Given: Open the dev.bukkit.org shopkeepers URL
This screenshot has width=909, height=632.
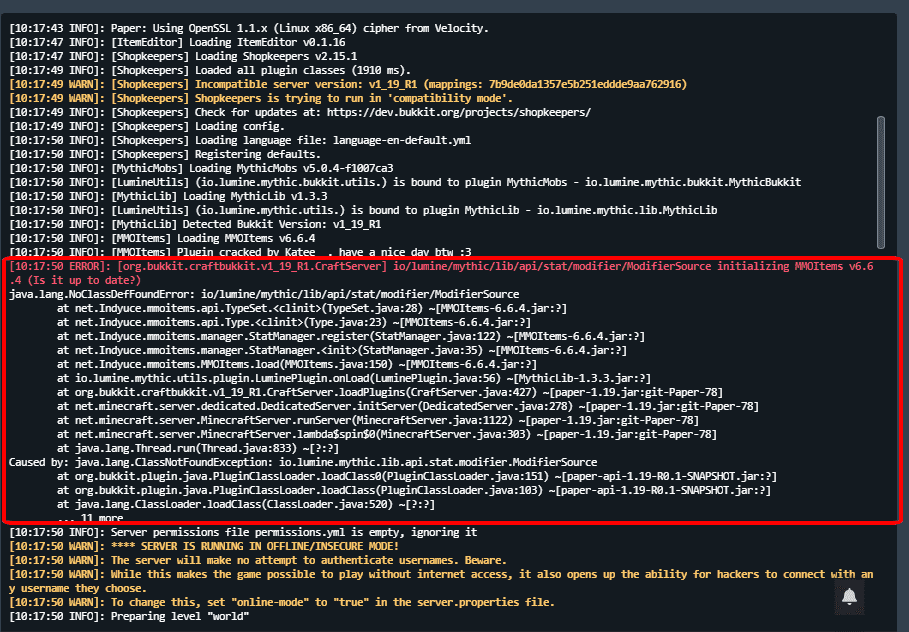Looking at the screenshot, I should point(459,112).
